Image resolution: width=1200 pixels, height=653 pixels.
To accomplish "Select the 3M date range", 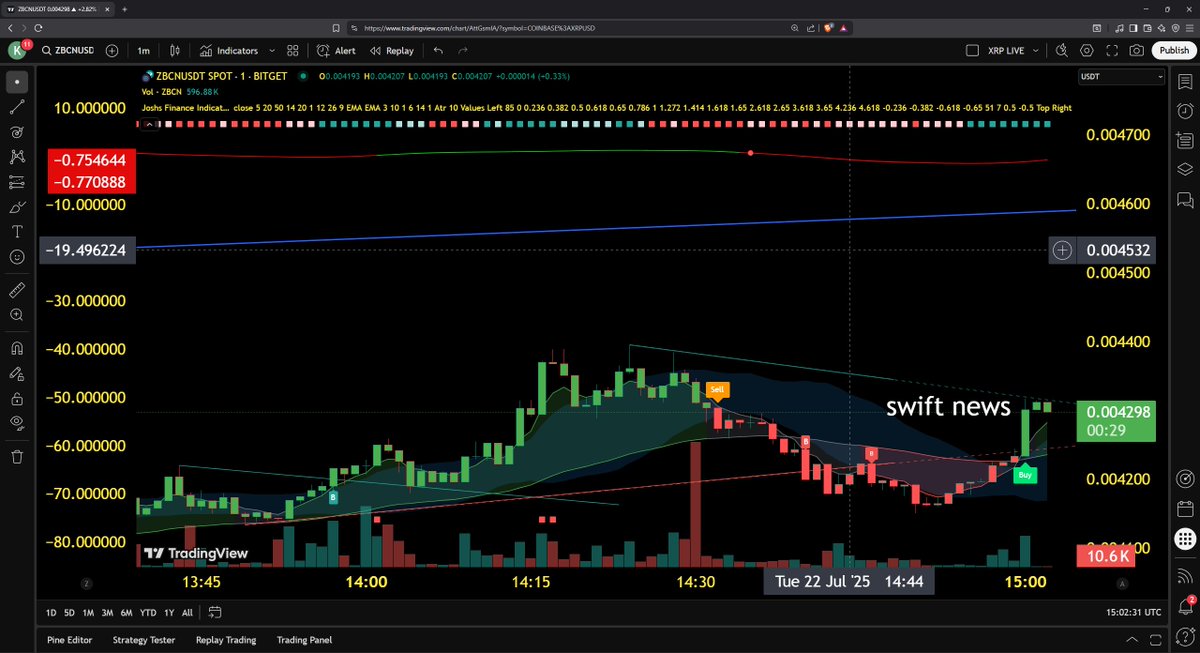I will (x=107, y=612).
